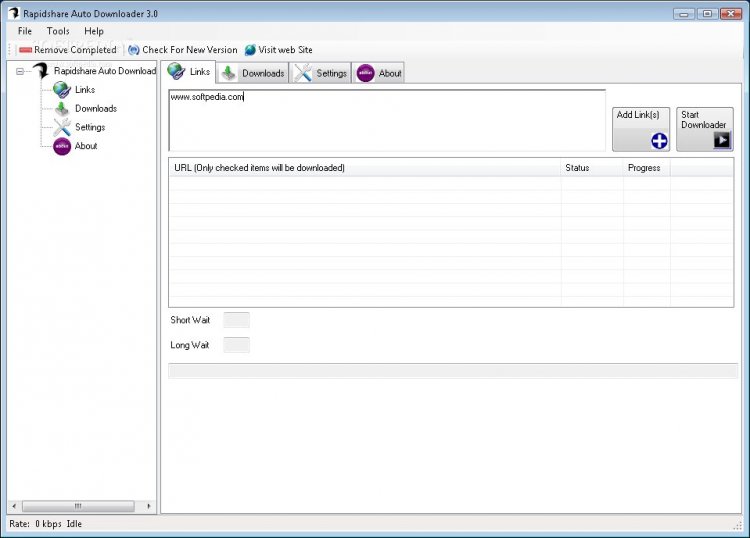Click the '0 kbps' status value

(x=48, y=524)
